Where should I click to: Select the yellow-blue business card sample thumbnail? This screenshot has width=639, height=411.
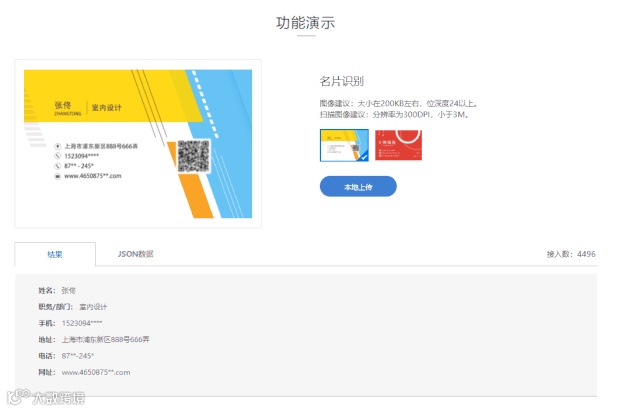coord(344,145)
